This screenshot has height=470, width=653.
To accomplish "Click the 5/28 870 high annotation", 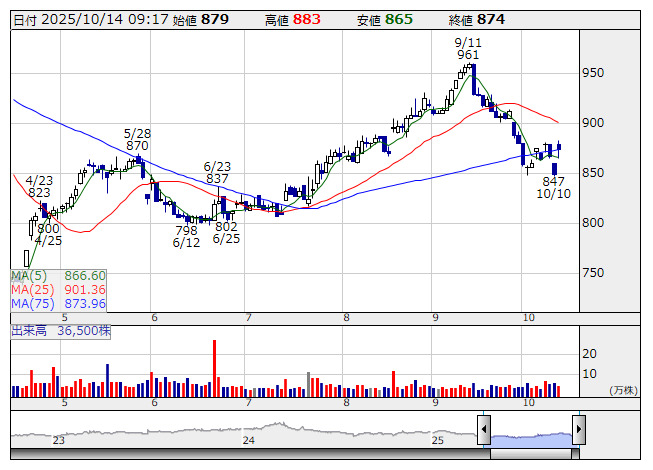I will point(137,140).
